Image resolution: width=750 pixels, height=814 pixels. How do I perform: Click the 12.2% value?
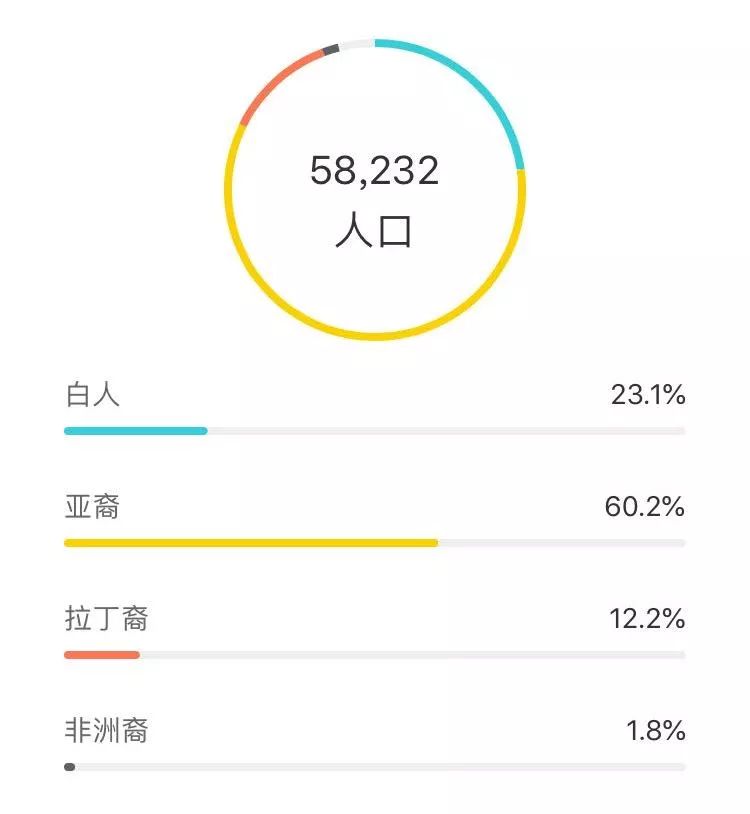click(647, 618)
